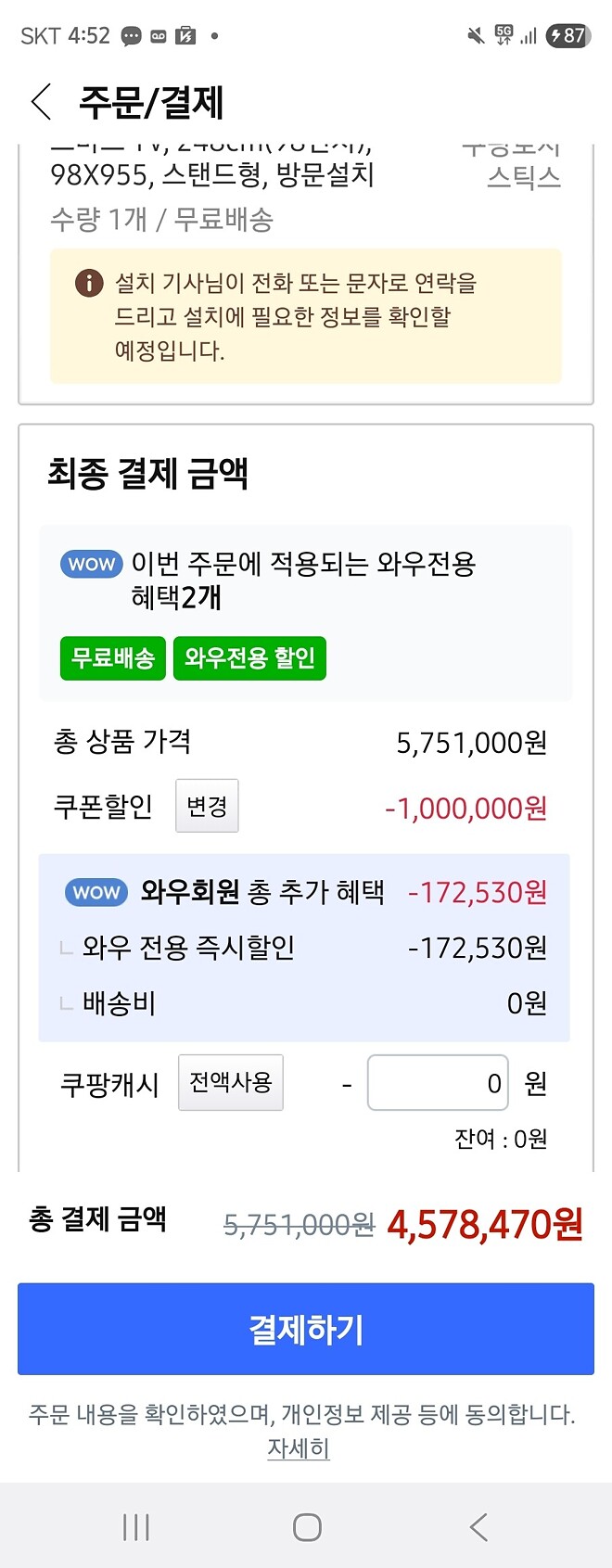The height and width of the screenshot is (1568, 612).
Task: Tap the green 와우전용 할인 badge
Action: (249, 658)
